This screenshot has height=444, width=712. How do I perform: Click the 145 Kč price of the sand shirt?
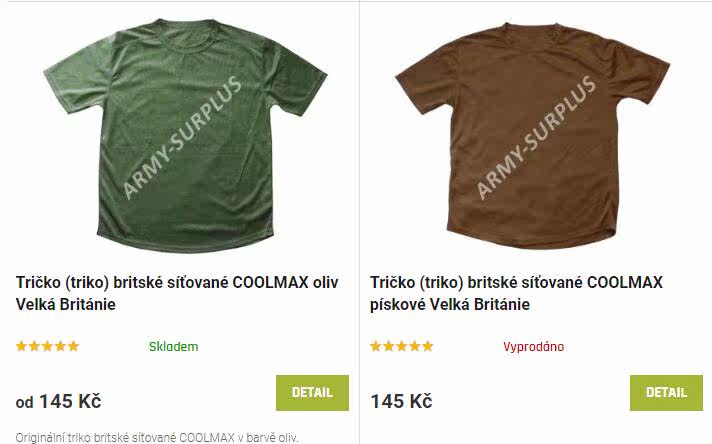401,401
